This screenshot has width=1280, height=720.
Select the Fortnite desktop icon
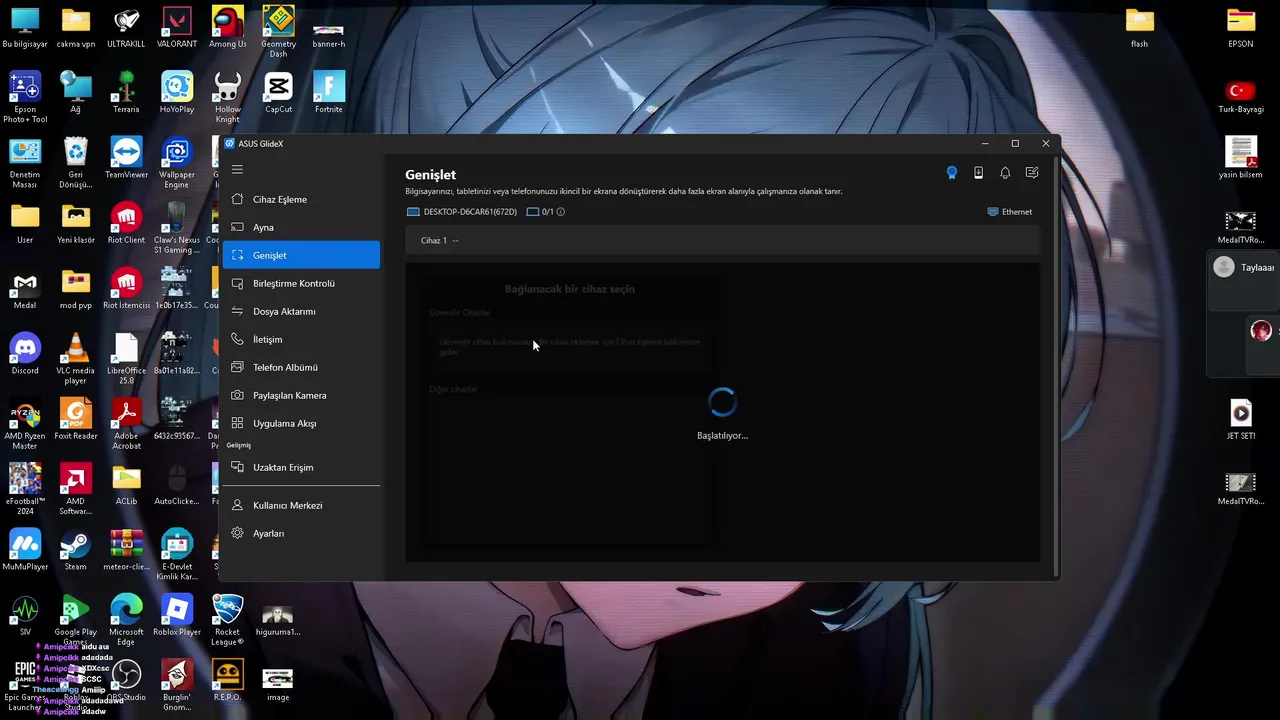pyautogui.click(x=329, y=93)
